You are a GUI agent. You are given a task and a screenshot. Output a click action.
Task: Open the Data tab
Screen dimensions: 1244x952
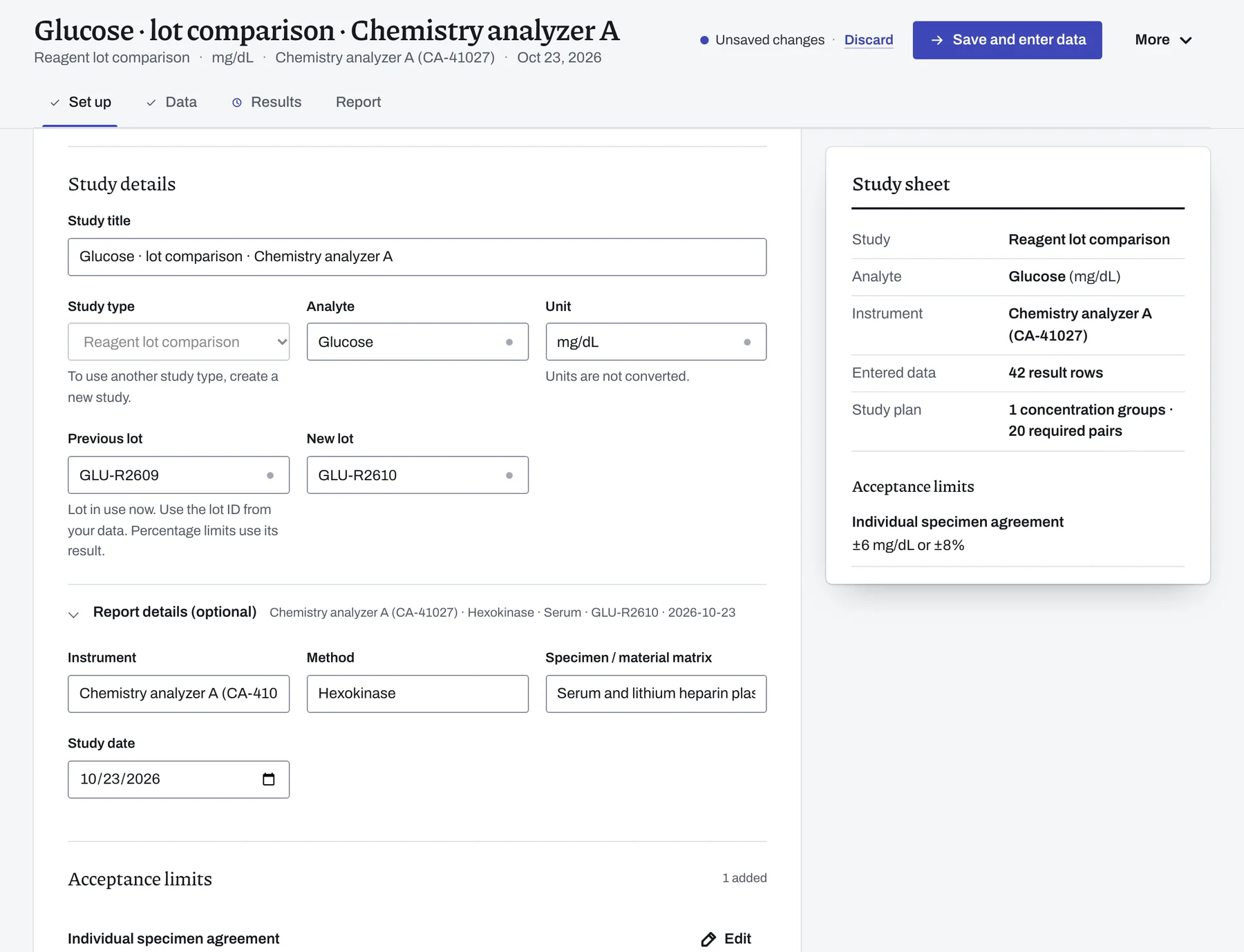click(x=171, y=102)
